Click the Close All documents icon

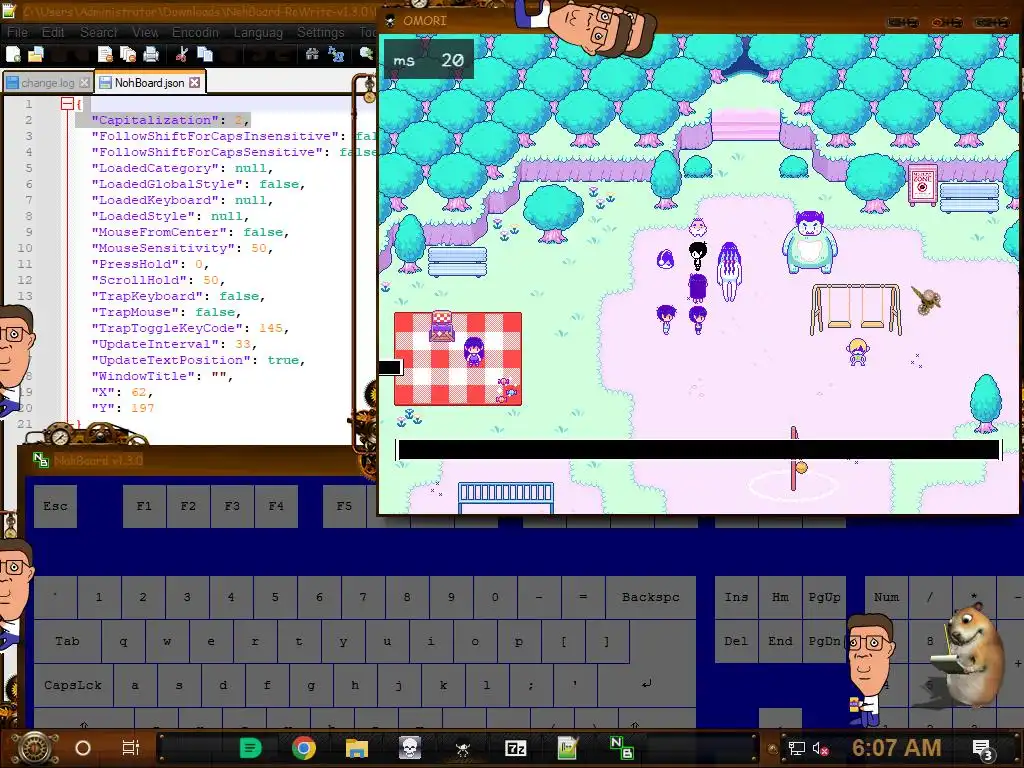tap(128, 55)
